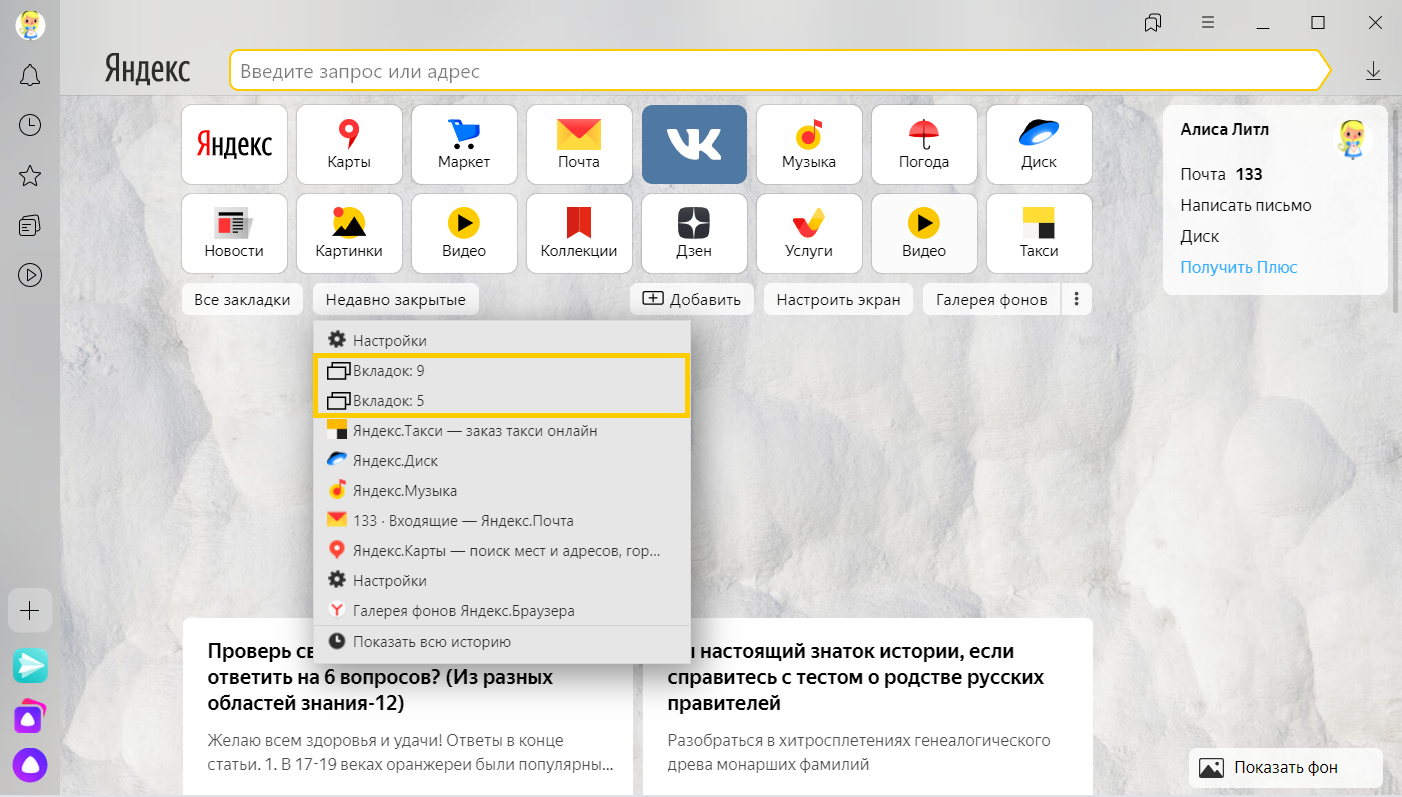This screenshot has width=1402, height=797.
Task: Select Показать всю историю
Action: 502,642
